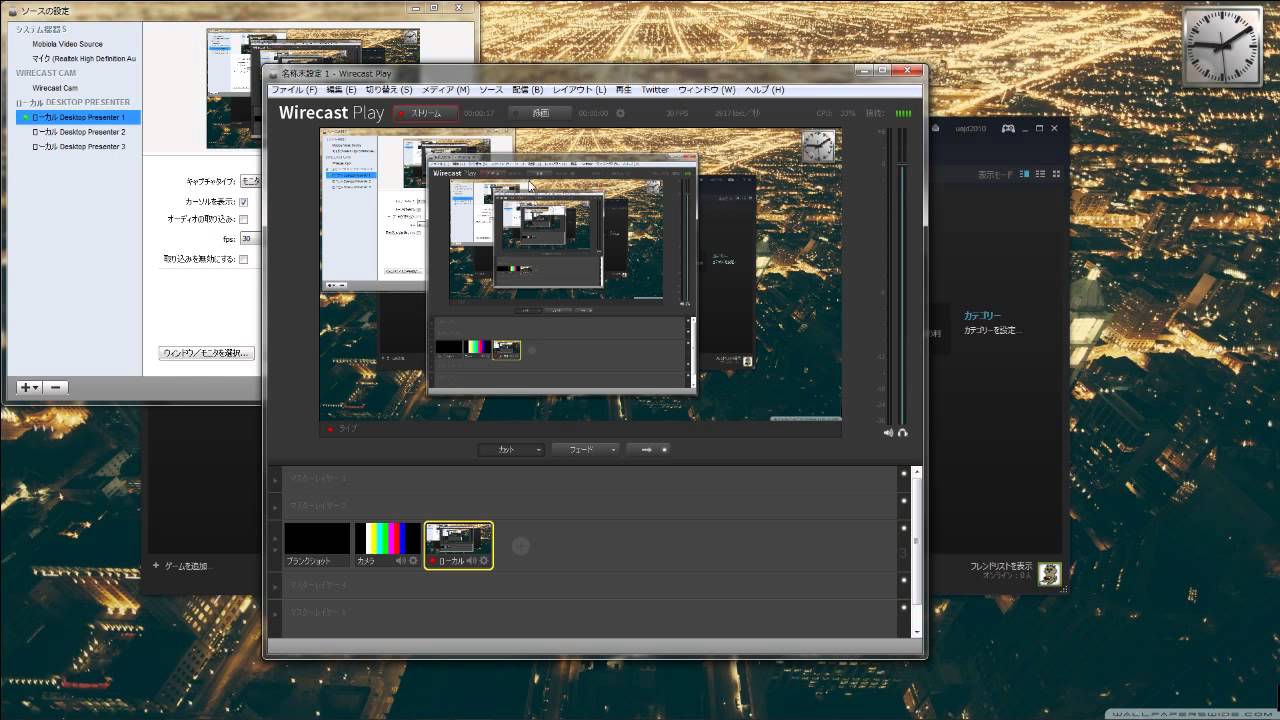This screenshot has width=1280, height=720.
Task: Open settings gear on the カメラ shot
Action: (x=413, y=561)
